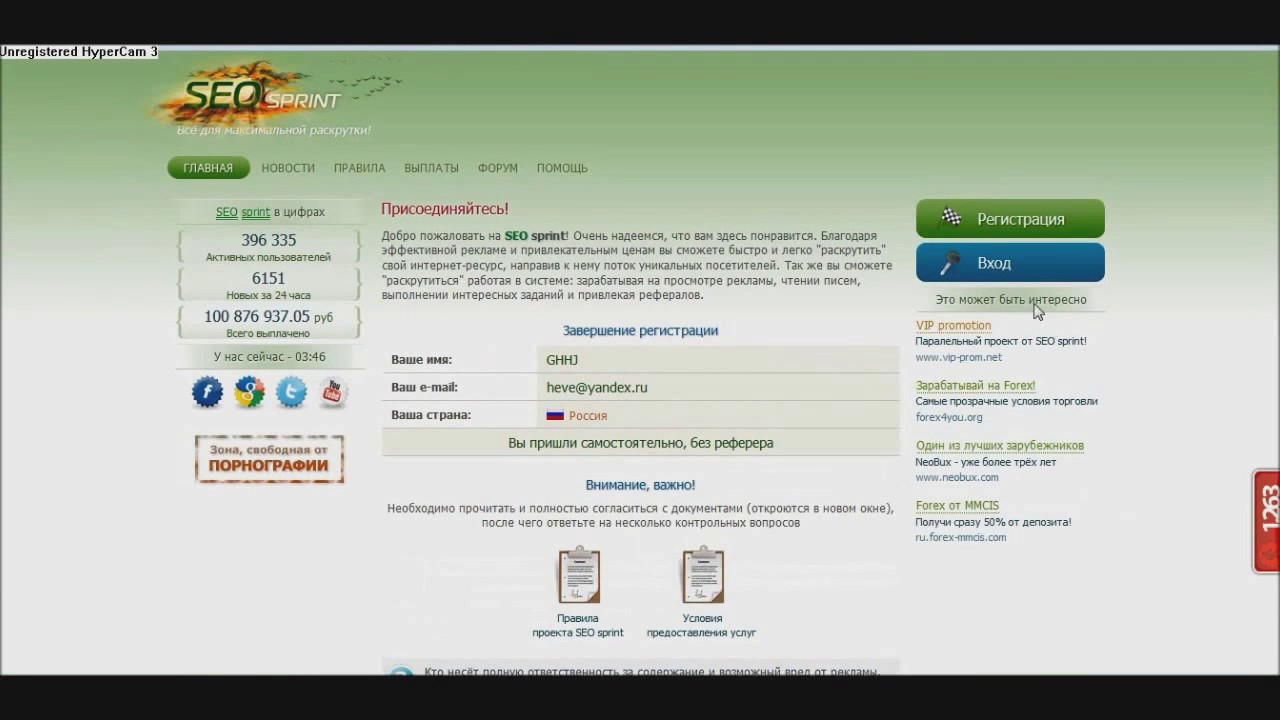Click the 100 876 937.05 руб total

268,316
